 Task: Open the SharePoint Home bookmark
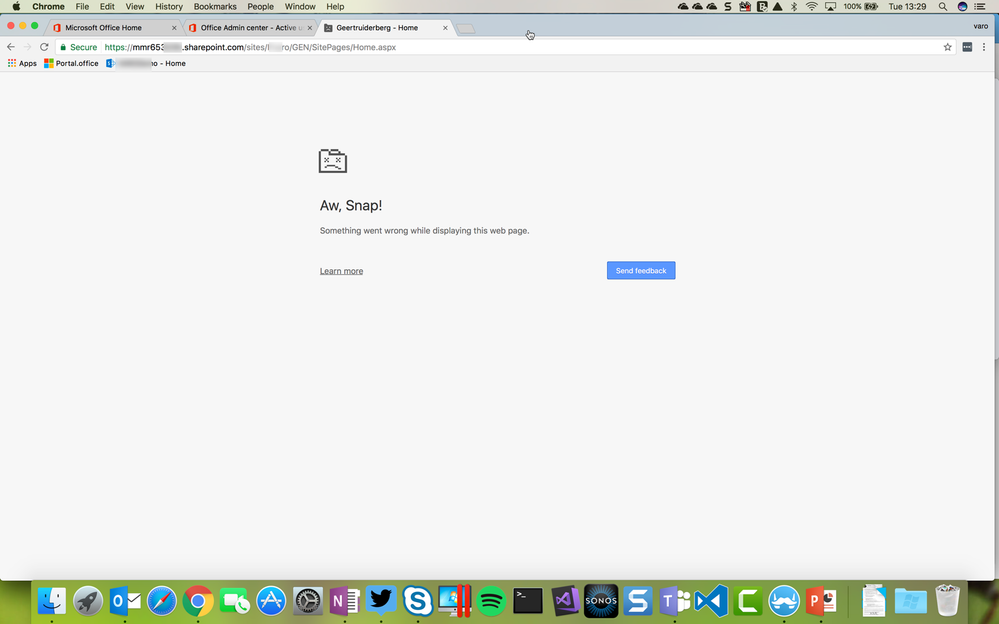tap(146, 64)
